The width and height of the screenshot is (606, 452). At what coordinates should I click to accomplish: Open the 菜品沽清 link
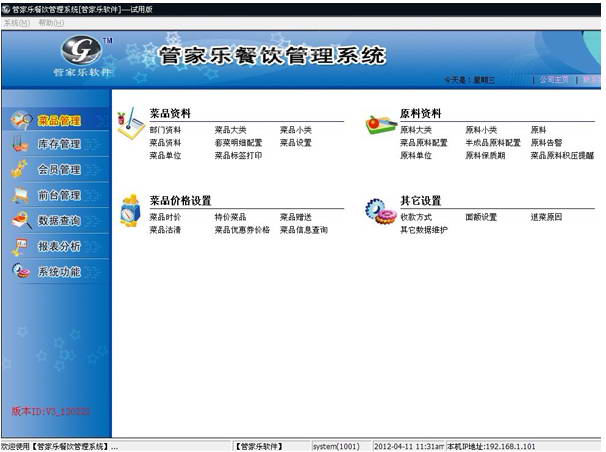[165, 230]
